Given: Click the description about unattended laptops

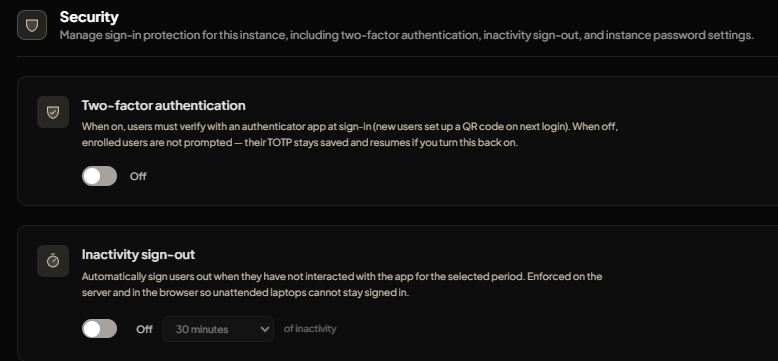Looking at the screenshot, I should tap(342, 284).
